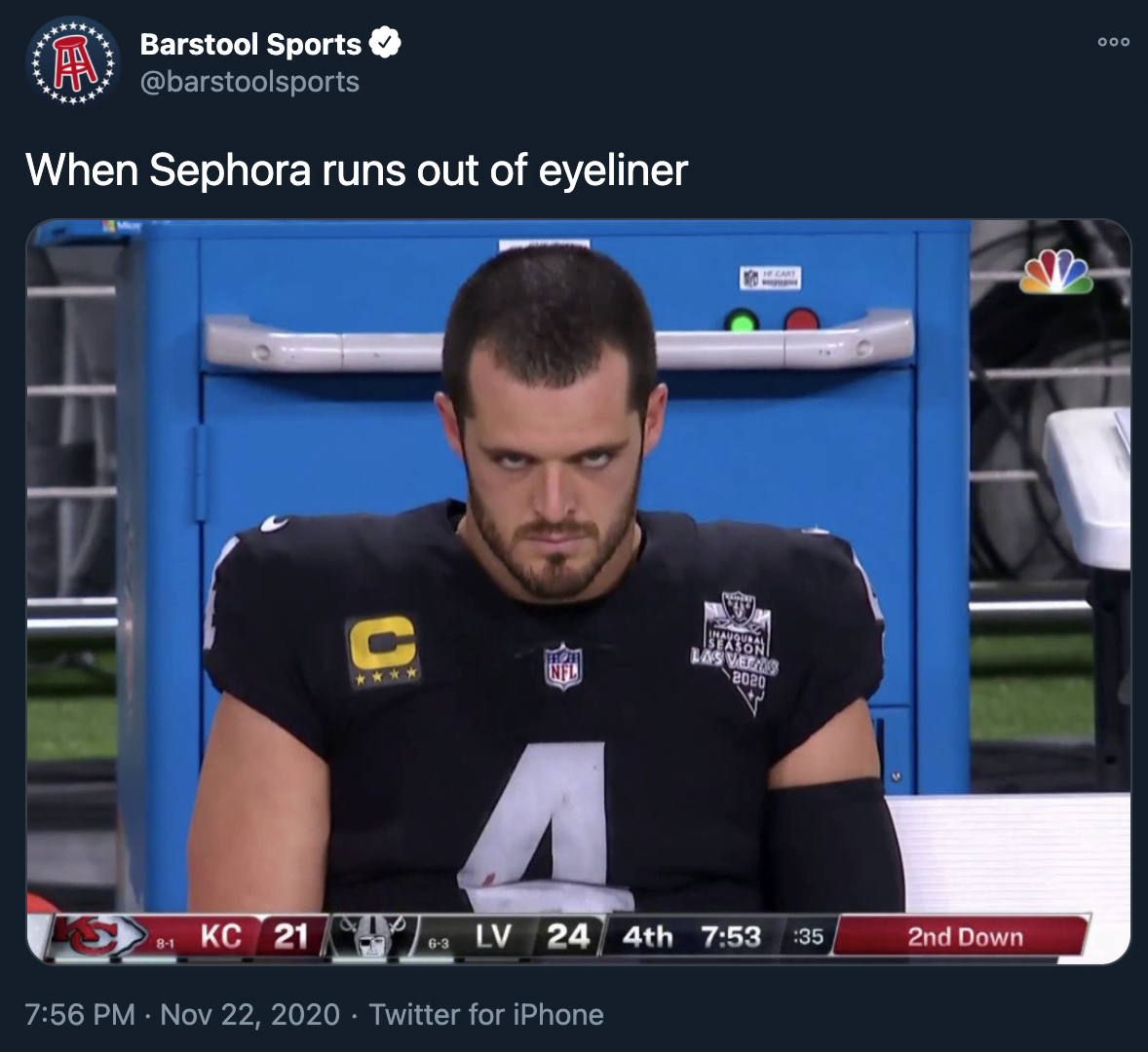Click the red light on the blue cart
The image size is (1148, 1052).
pyautogui.click(x=802, y=321)
